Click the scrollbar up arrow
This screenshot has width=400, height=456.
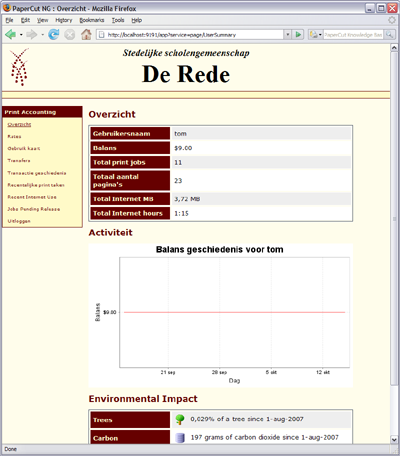point(394,48)
